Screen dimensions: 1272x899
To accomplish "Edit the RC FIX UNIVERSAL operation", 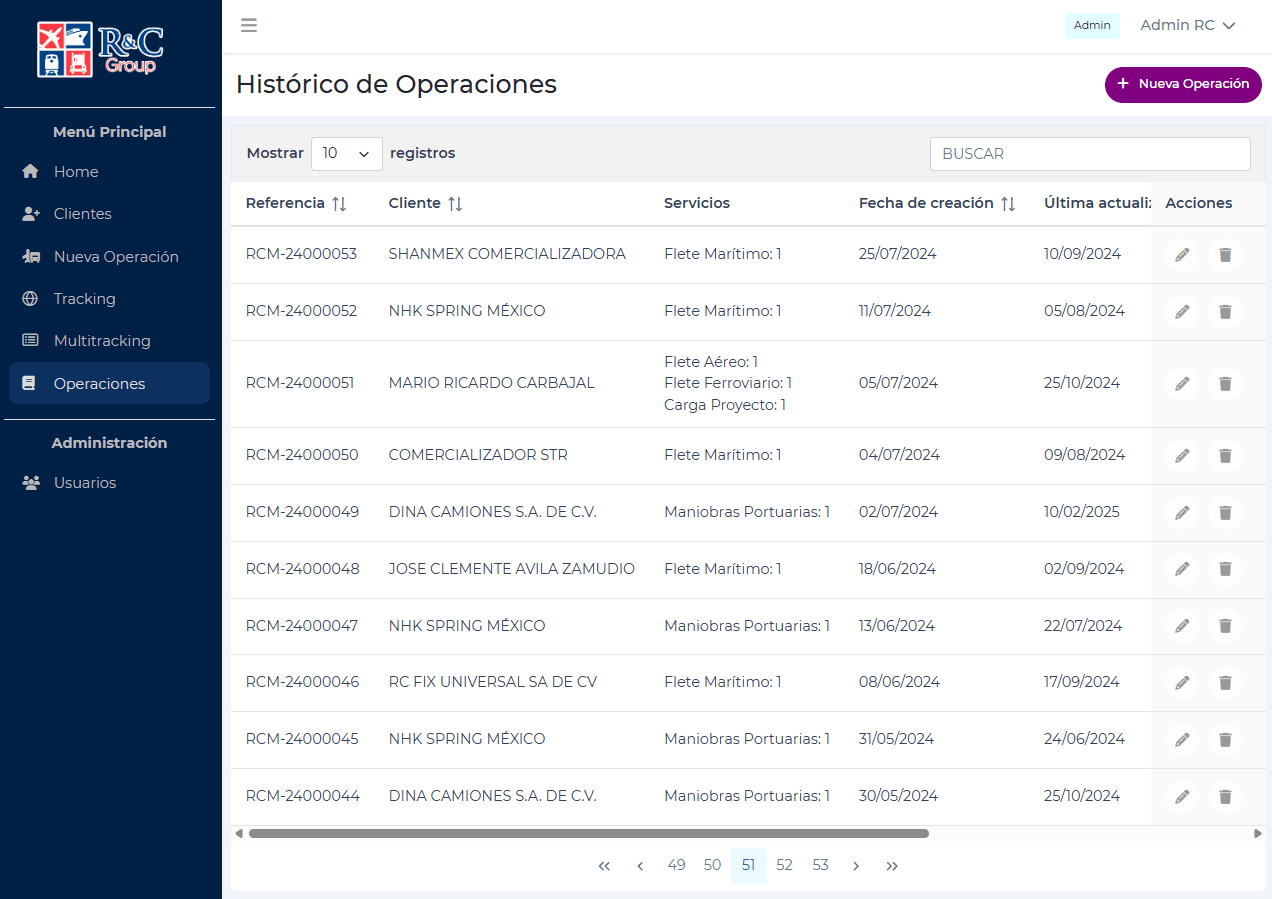I will pyautogui.click(x=1182, y=683).
